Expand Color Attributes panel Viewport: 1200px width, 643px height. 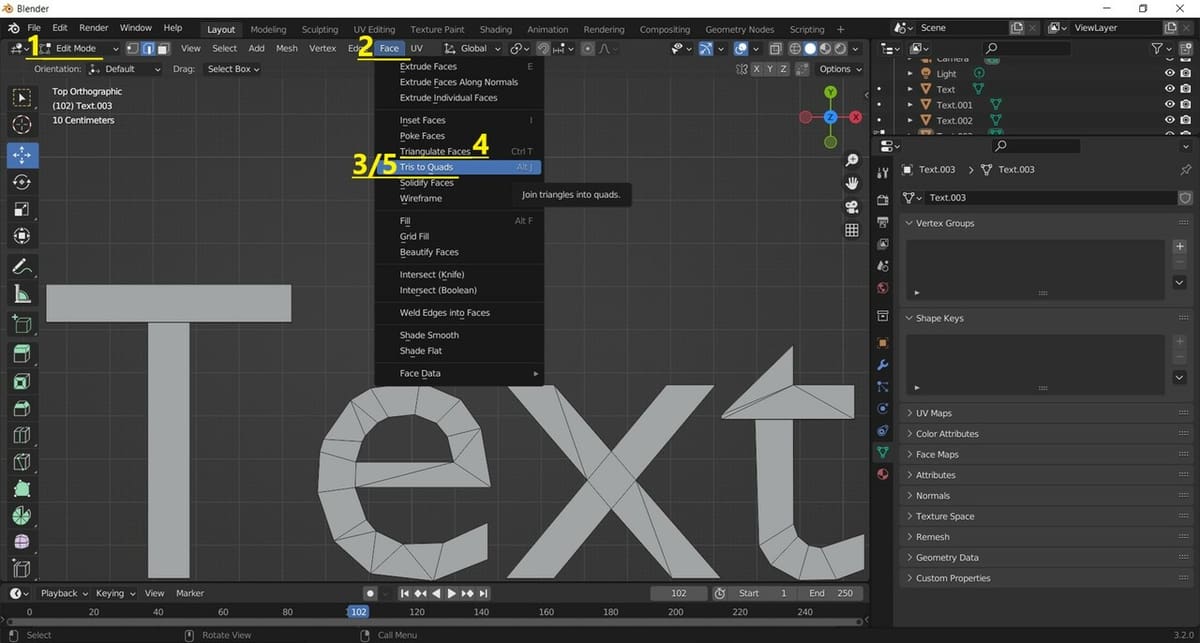pyautogui.click(x=1049, y=434)
